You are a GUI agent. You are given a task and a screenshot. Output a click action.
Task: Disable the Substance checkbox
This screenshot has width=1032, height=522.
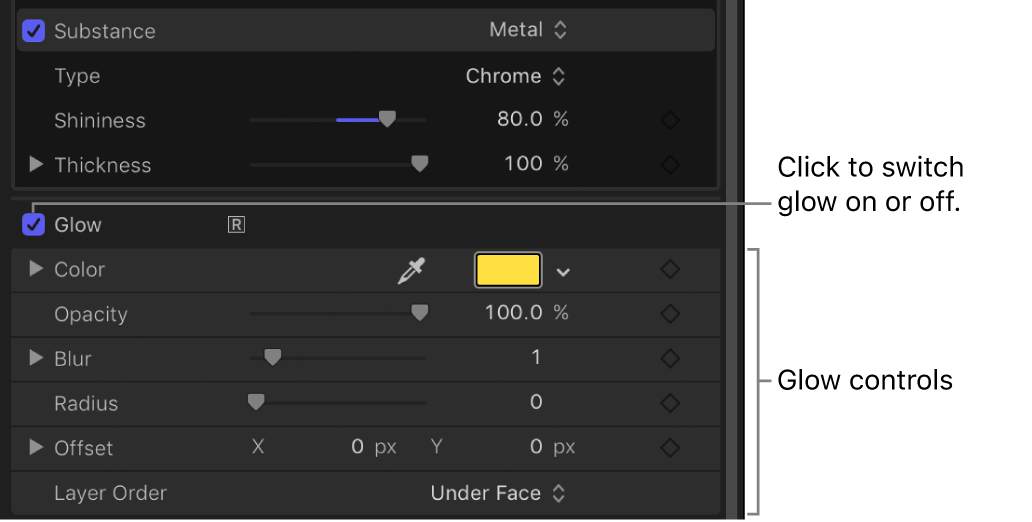tap(34, 31)
